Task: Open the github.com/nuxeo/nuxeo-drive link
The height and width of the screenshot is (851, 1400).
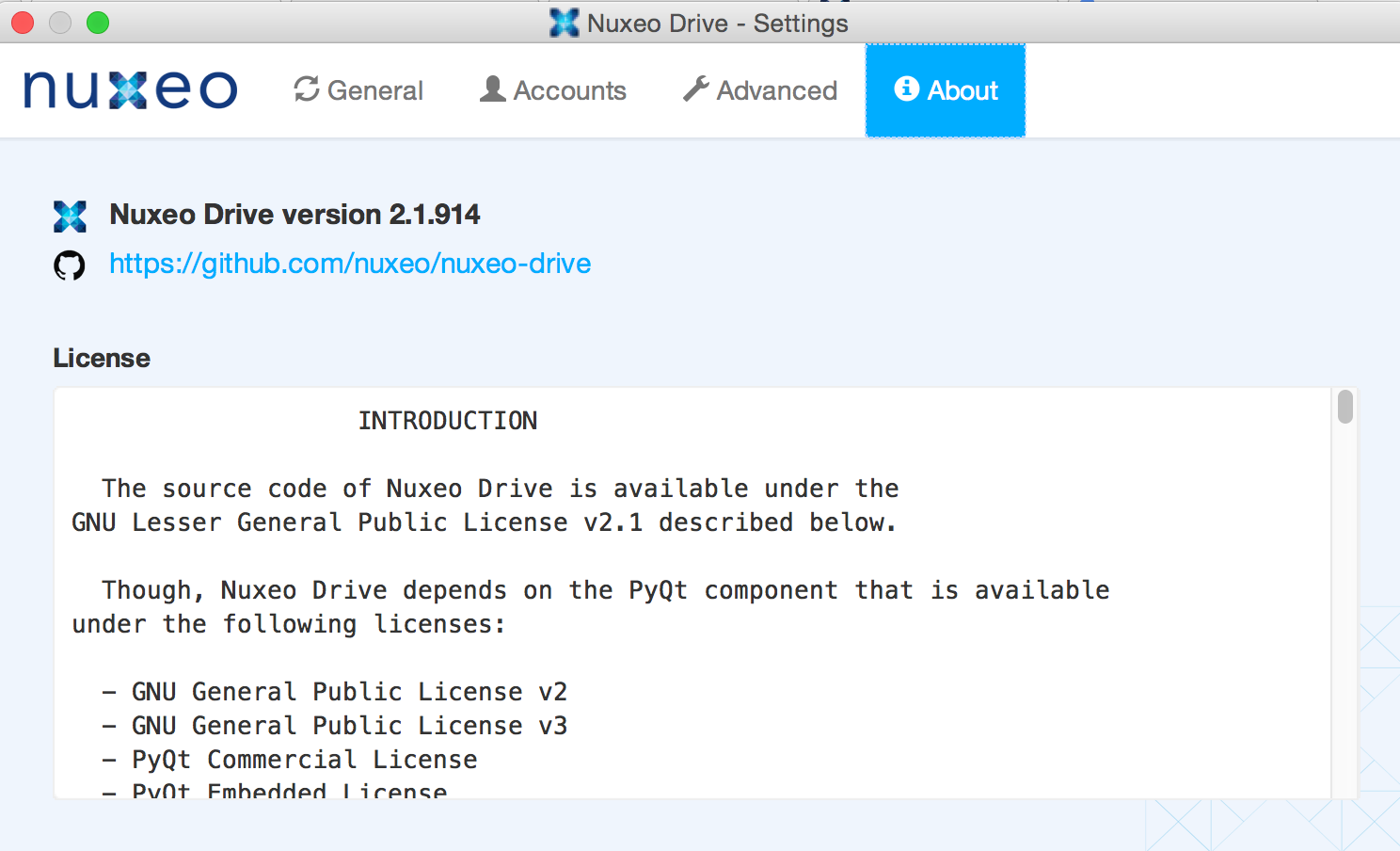Action: tap(350, 264)
